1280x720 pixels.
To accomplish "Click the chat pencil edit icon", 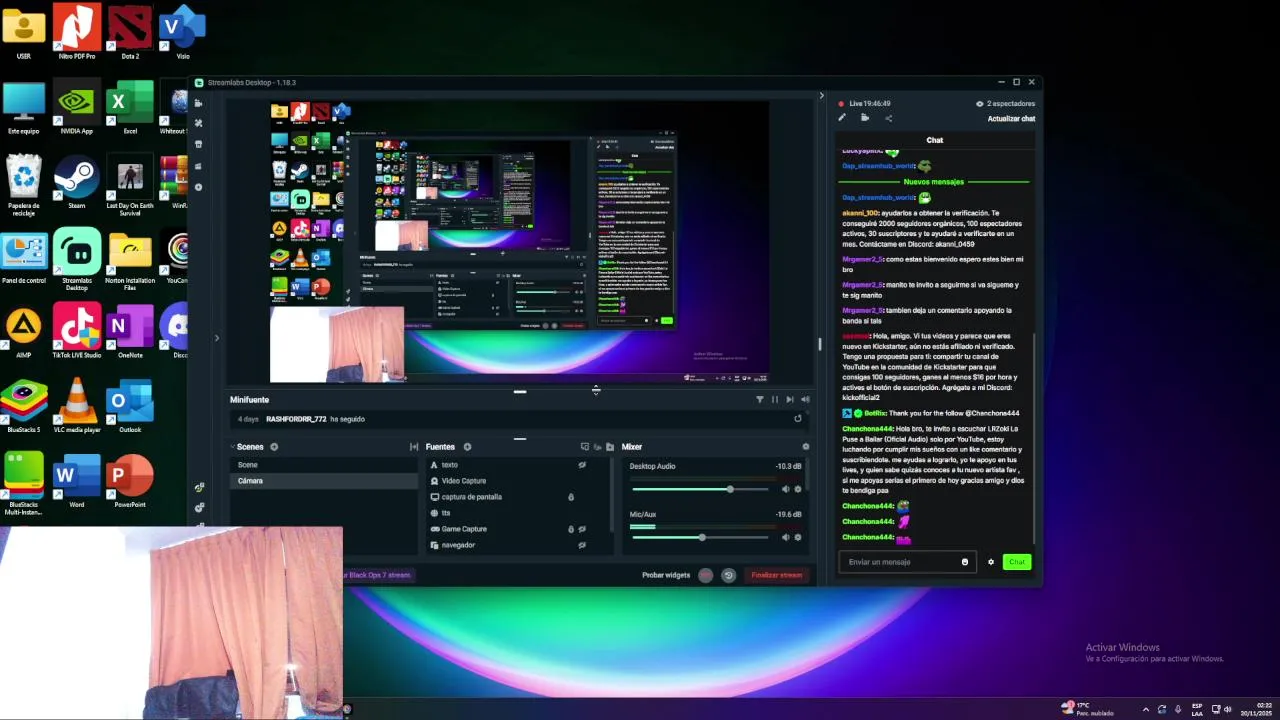I will (842, 118).
